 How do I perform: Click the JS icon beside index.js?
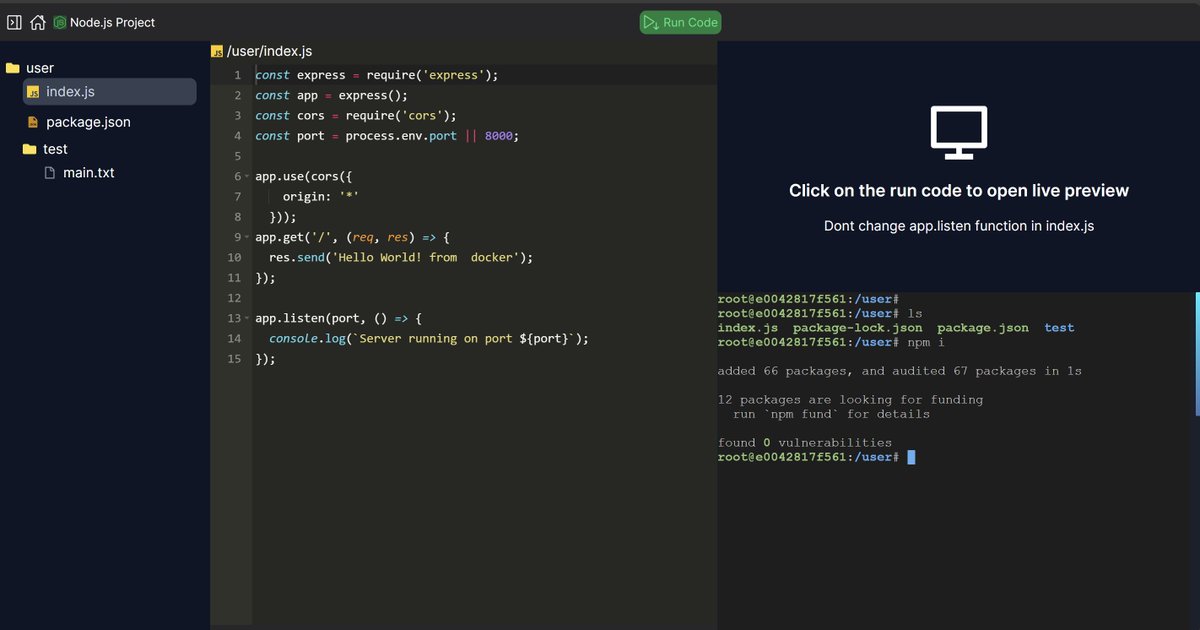(x=33, y=92)
